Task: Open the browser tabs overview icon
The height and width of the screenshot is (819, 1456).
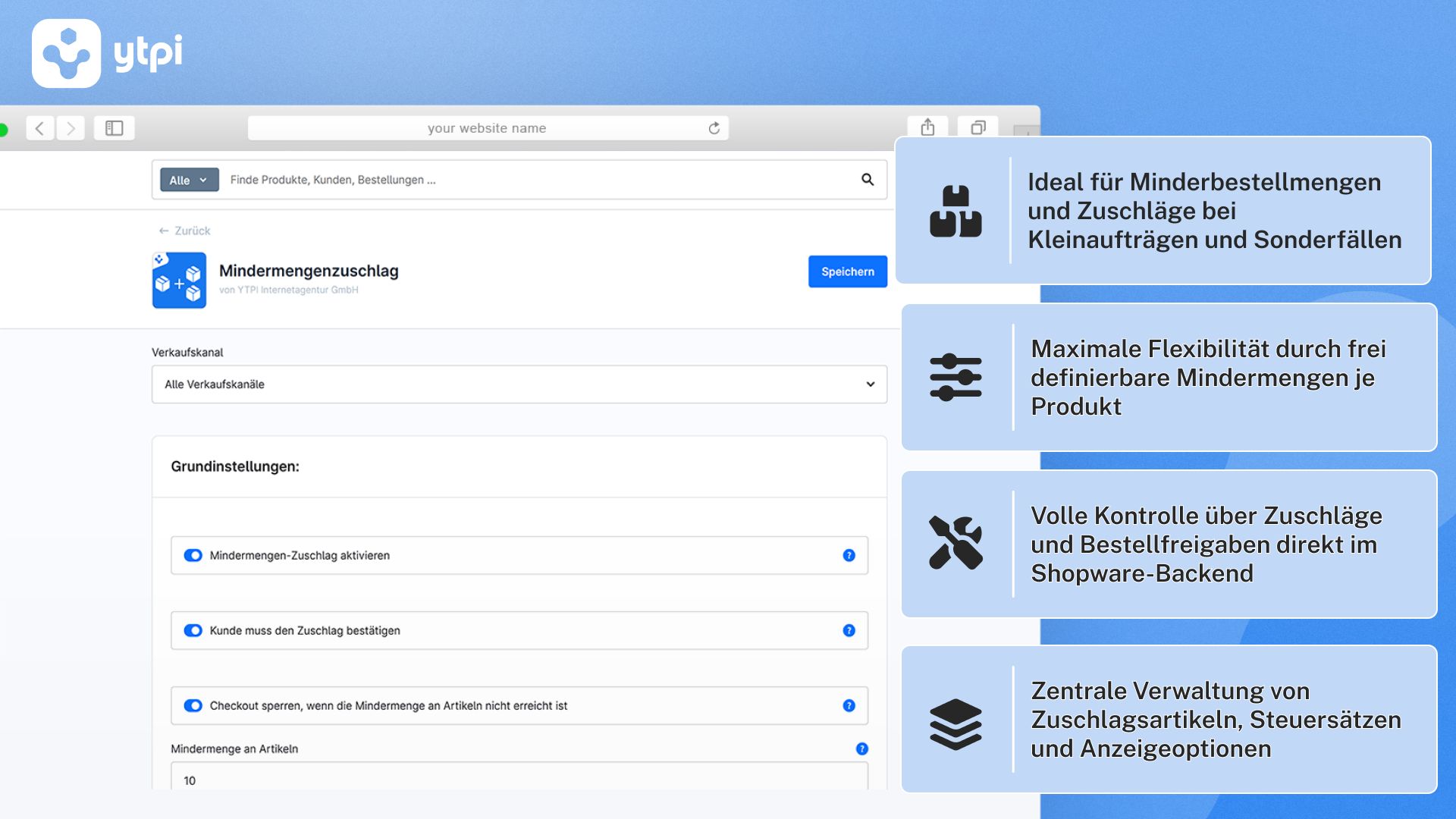Action: tap(977, 127)
